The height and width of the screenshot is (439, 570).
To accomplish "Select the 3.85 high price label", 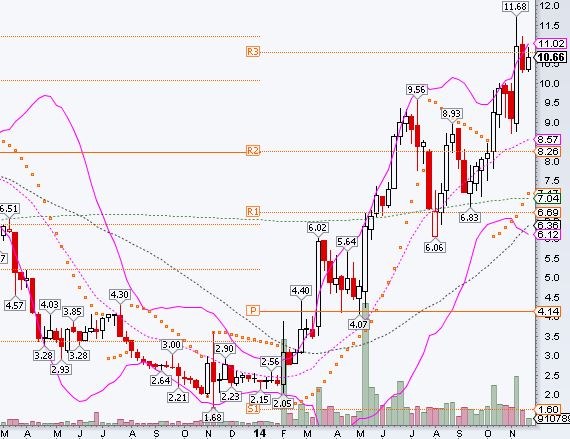I will pos(73,312).
